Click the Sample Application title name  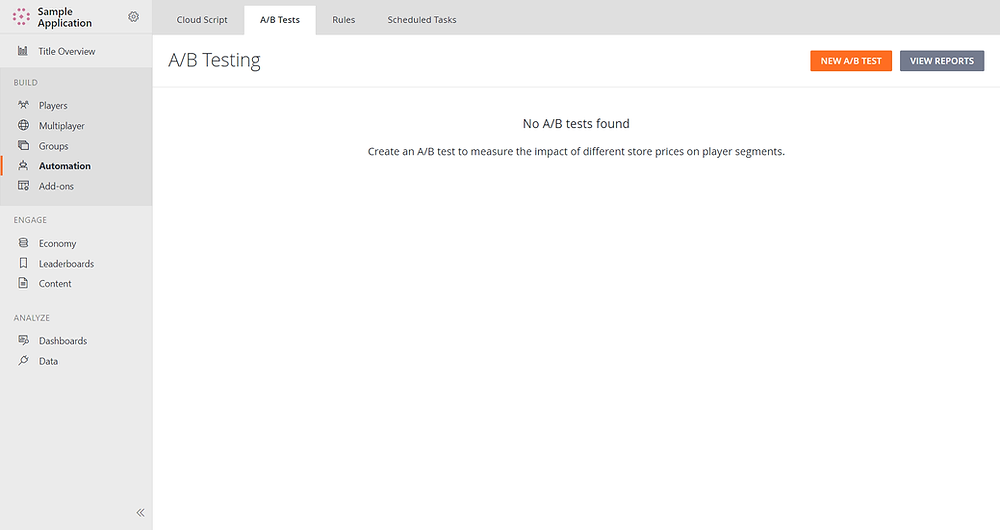pos(64,17)
